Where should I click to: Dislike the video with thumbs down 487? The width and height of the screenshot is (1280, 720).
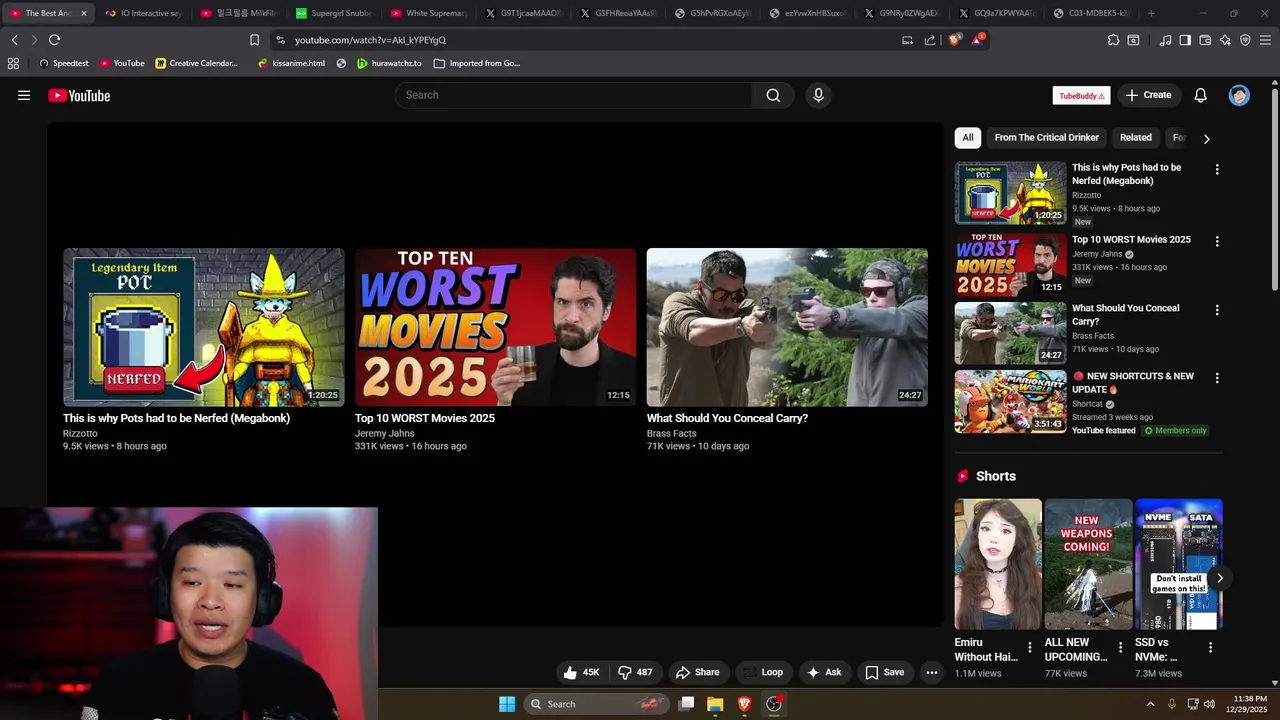635,672
